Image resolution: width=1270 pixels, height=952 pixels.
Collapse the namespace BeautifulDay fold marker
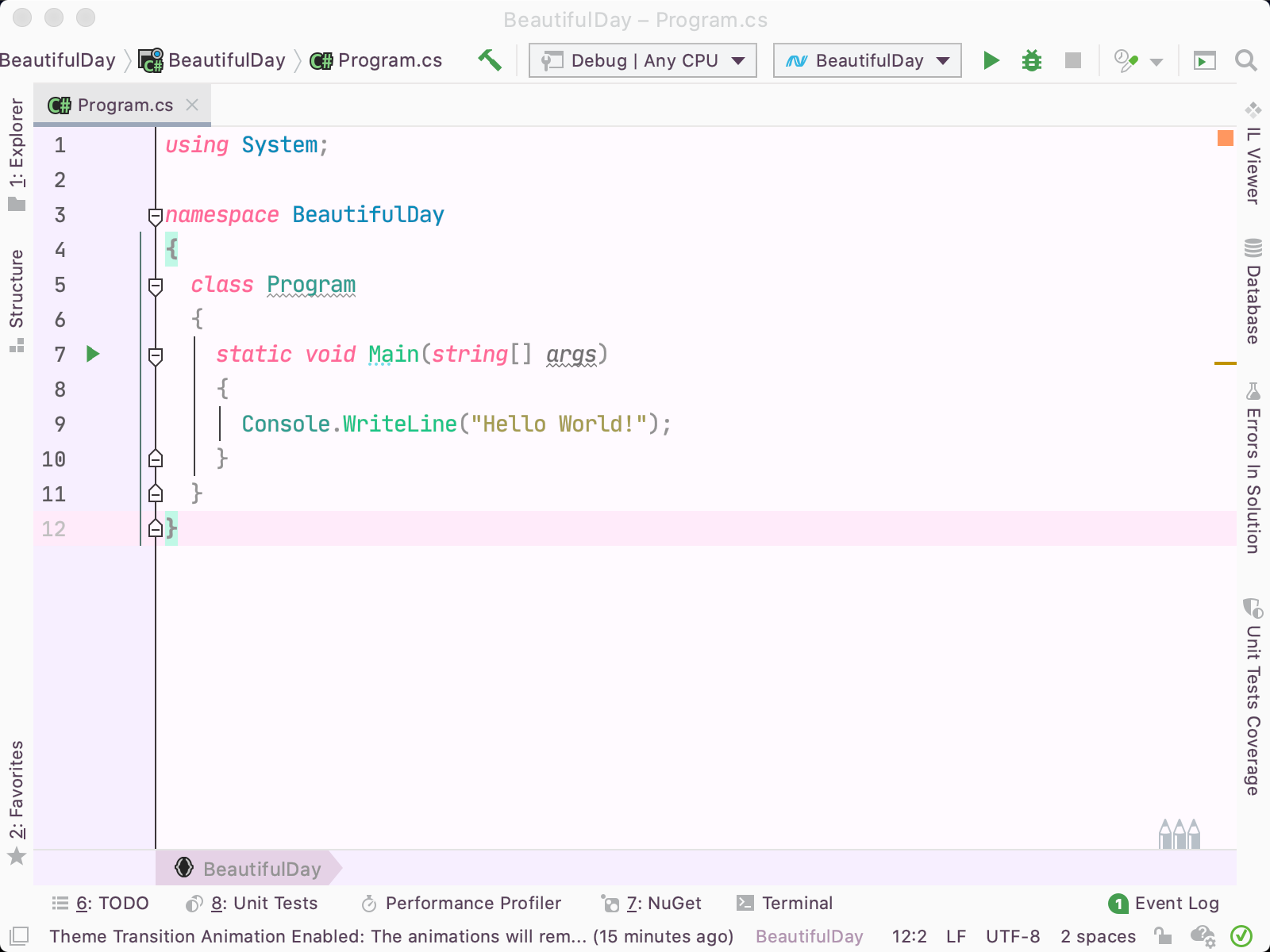click(x=156, y=215)
